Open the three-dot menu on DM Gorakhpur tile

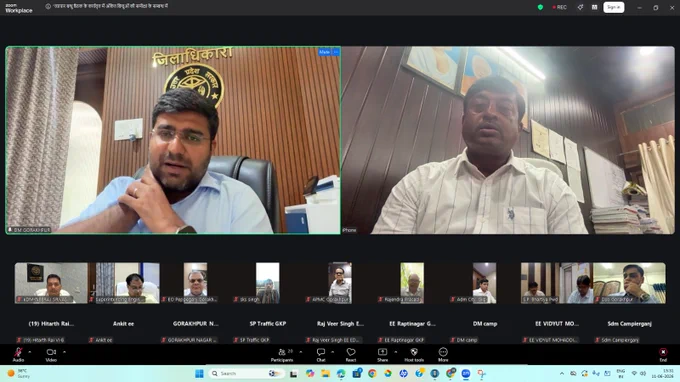click(x=336, y=52)
